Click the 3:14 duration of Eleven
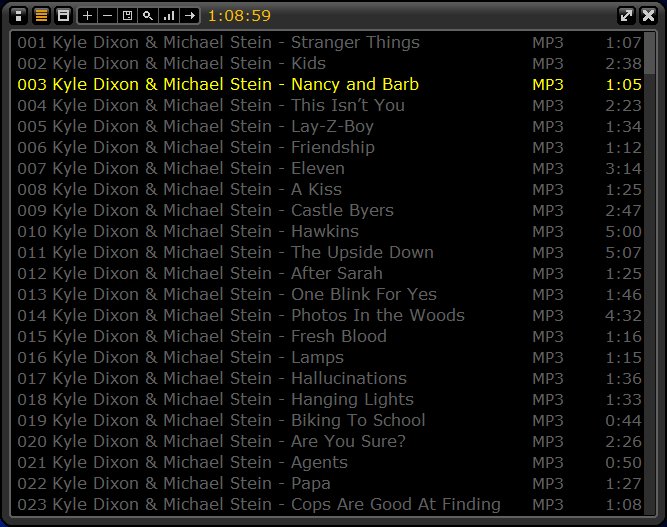667x527 pixels. [x=623, y=169]
